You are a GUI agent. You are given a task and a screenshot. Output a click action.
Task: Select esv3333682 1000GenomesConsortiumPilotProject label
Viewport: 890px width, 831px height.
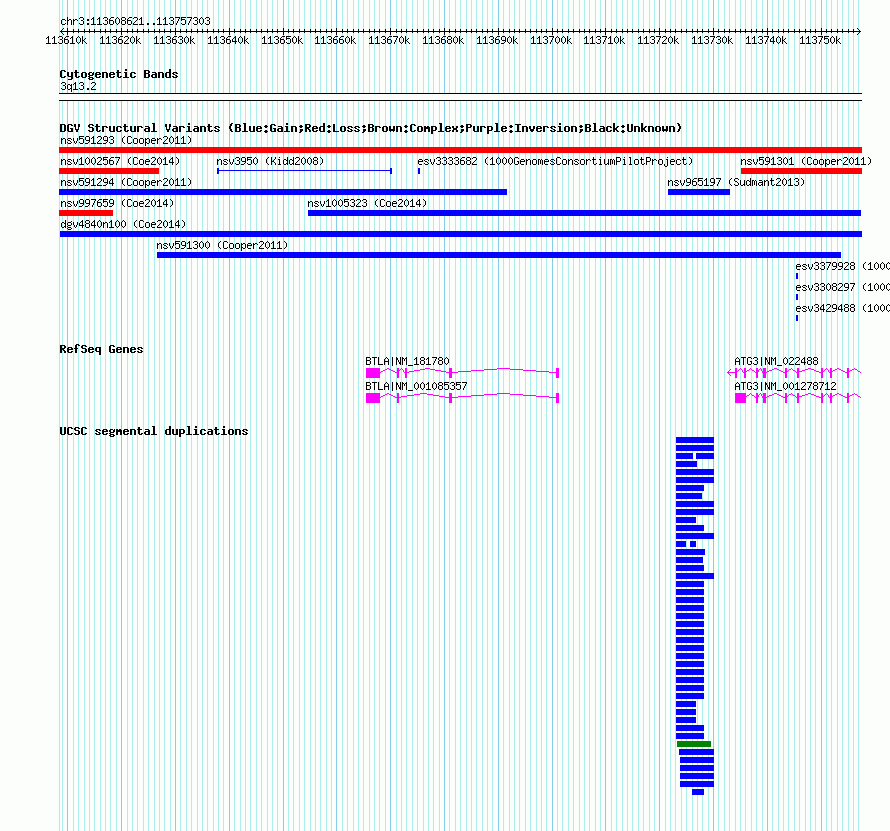coord(555,161)
